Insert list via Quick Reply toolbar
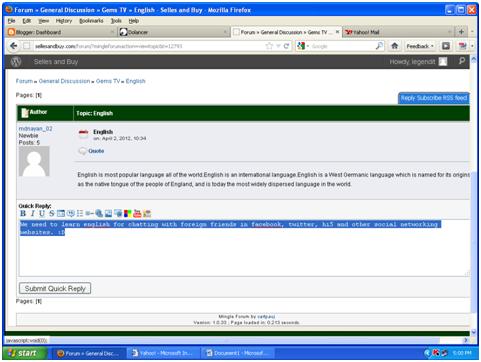The width and height of the screenshot is (481, 362). point(80,214)
